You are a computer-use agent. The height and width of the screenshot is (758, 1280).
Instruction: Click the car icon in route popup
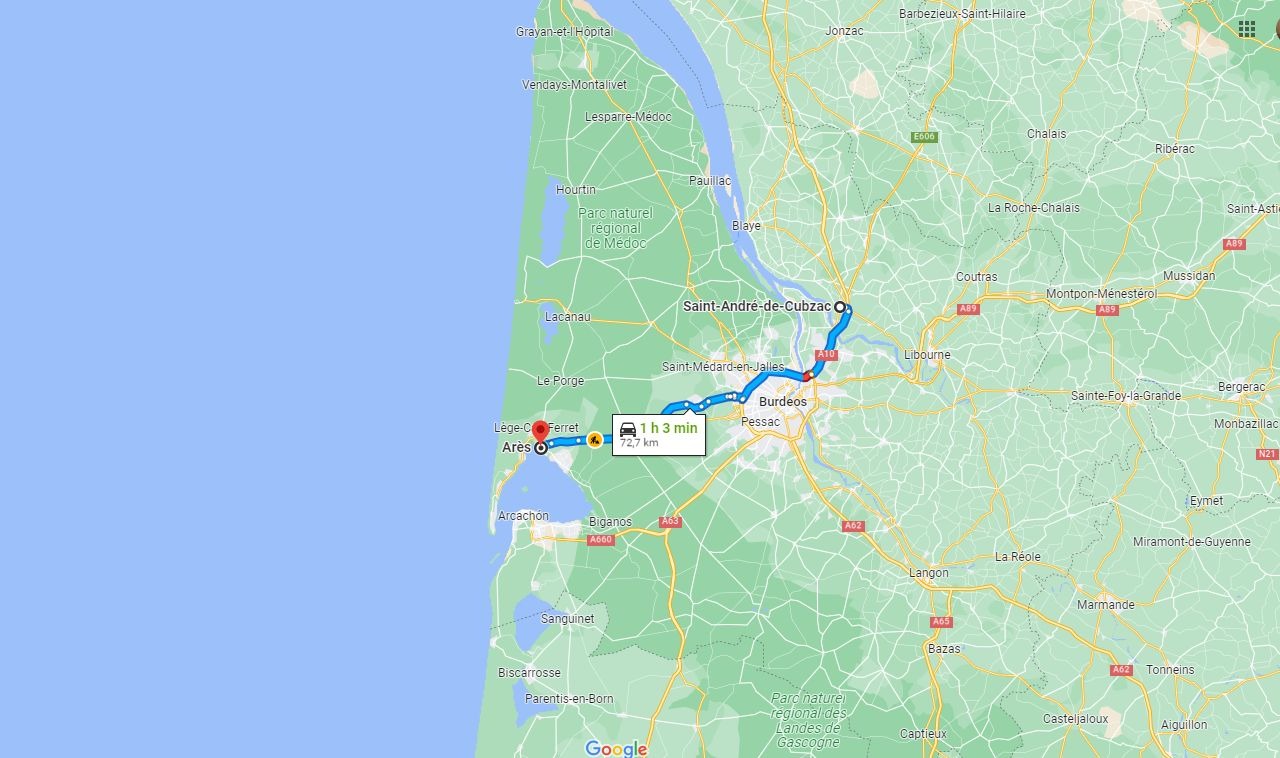[628, 429]
